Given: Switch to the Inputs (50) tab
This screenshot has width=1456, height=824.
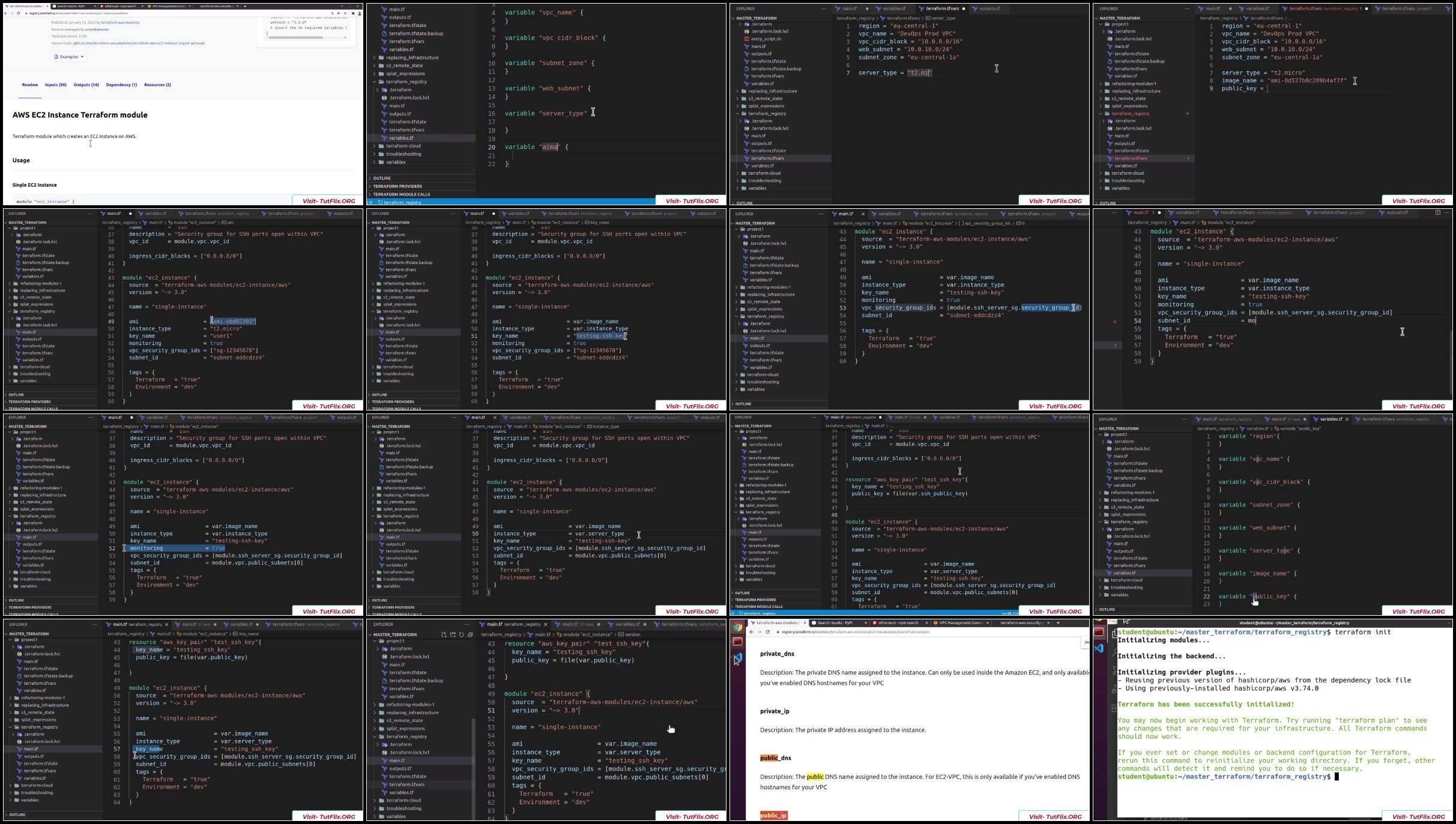Looking at the screenshot, I should coord(56,85).
